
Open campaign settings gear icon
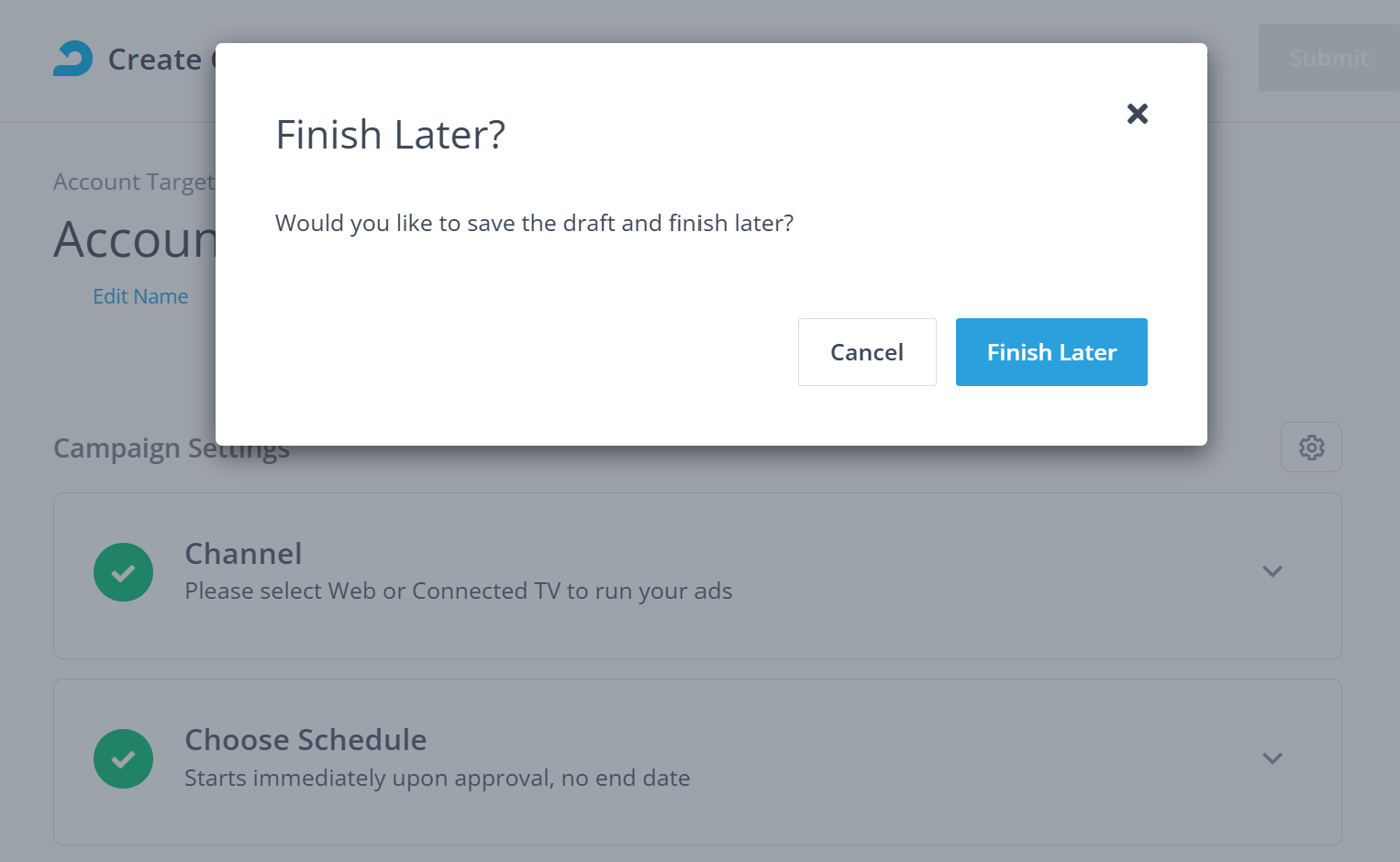(1310, 448)
